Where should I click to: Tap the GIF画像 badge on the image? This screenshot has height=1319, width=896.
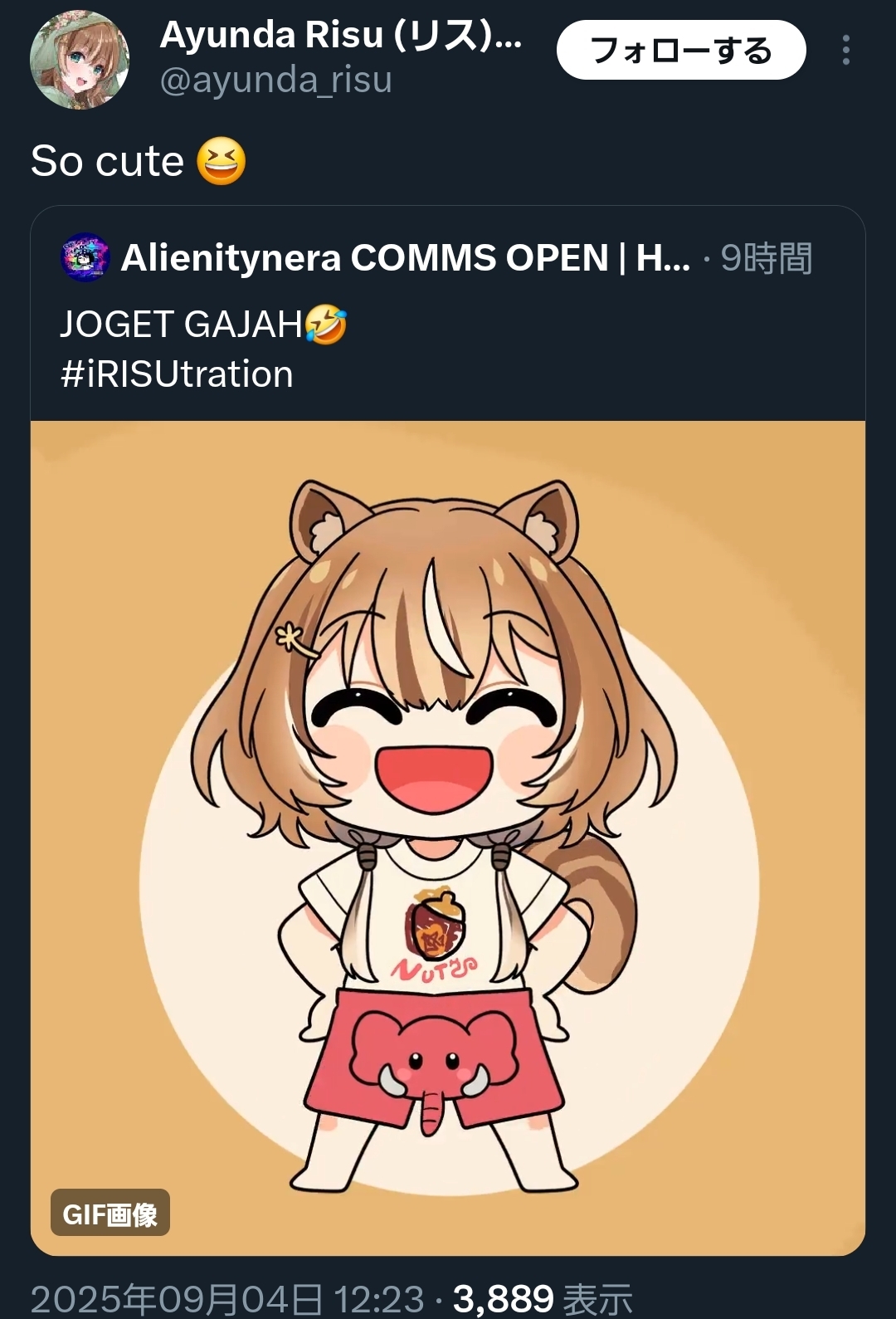point(110,1213)
